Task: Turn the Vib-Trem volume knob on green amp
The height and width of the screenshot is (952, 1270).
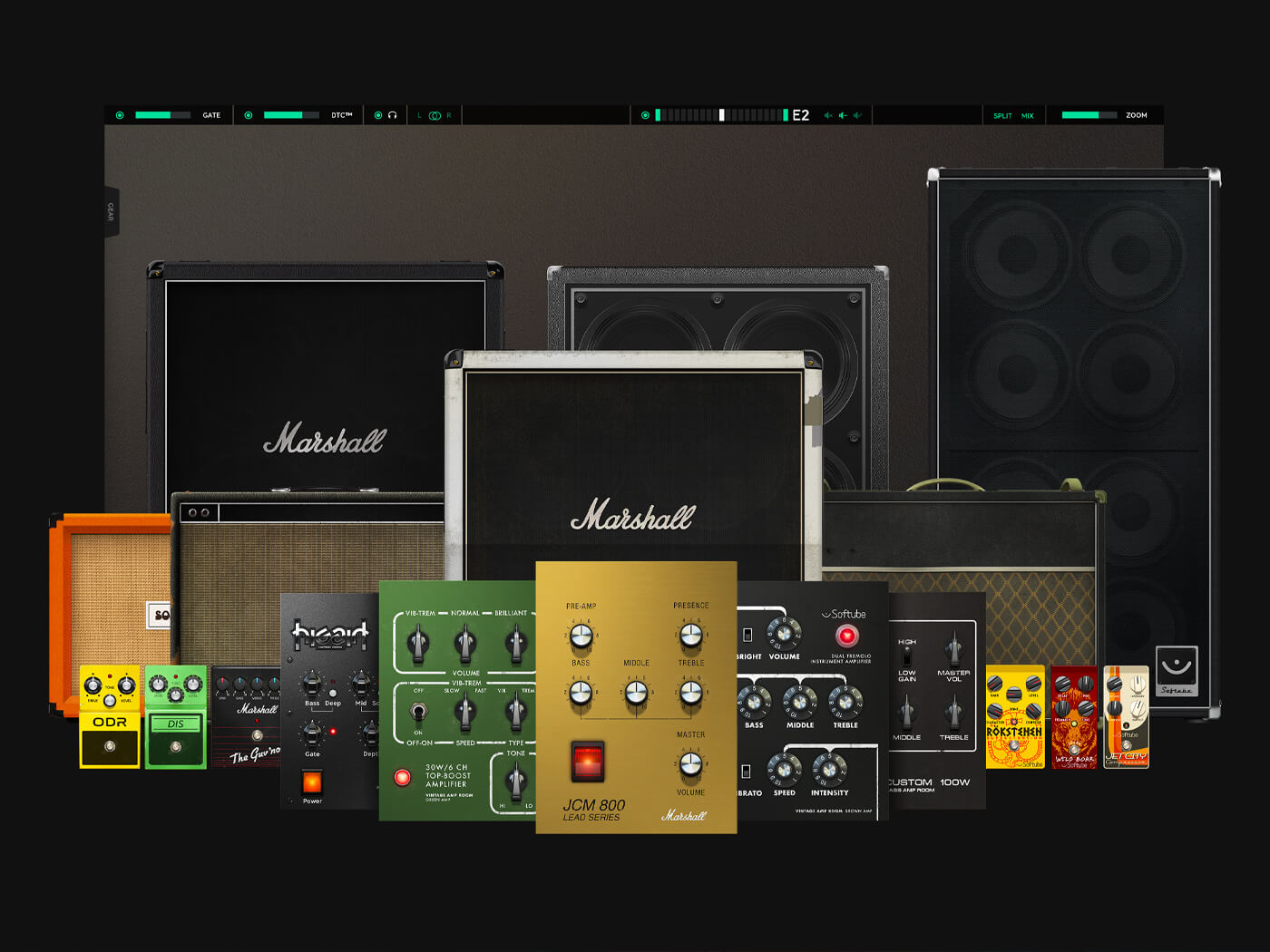Action: point(418,644)
